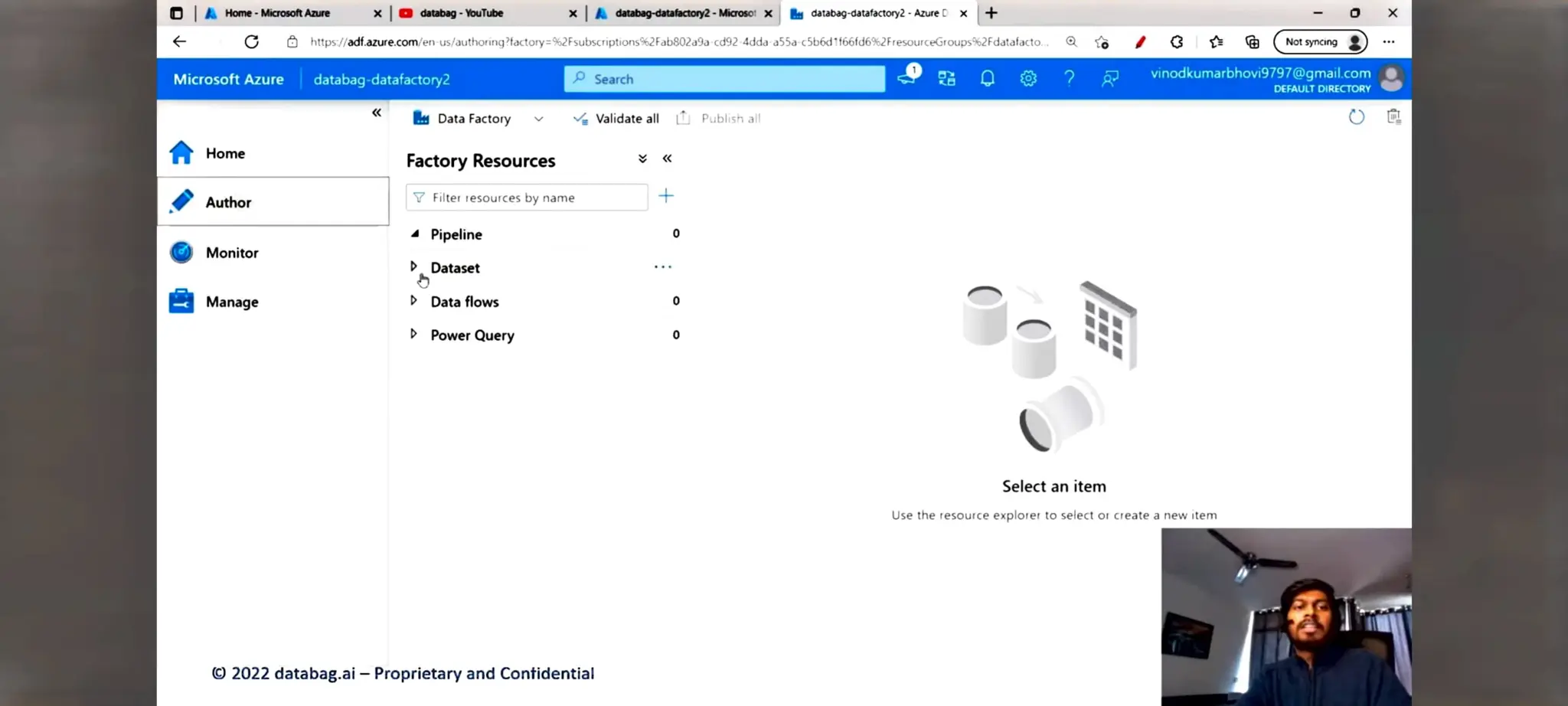Open the tab actions menu icon

176,13
